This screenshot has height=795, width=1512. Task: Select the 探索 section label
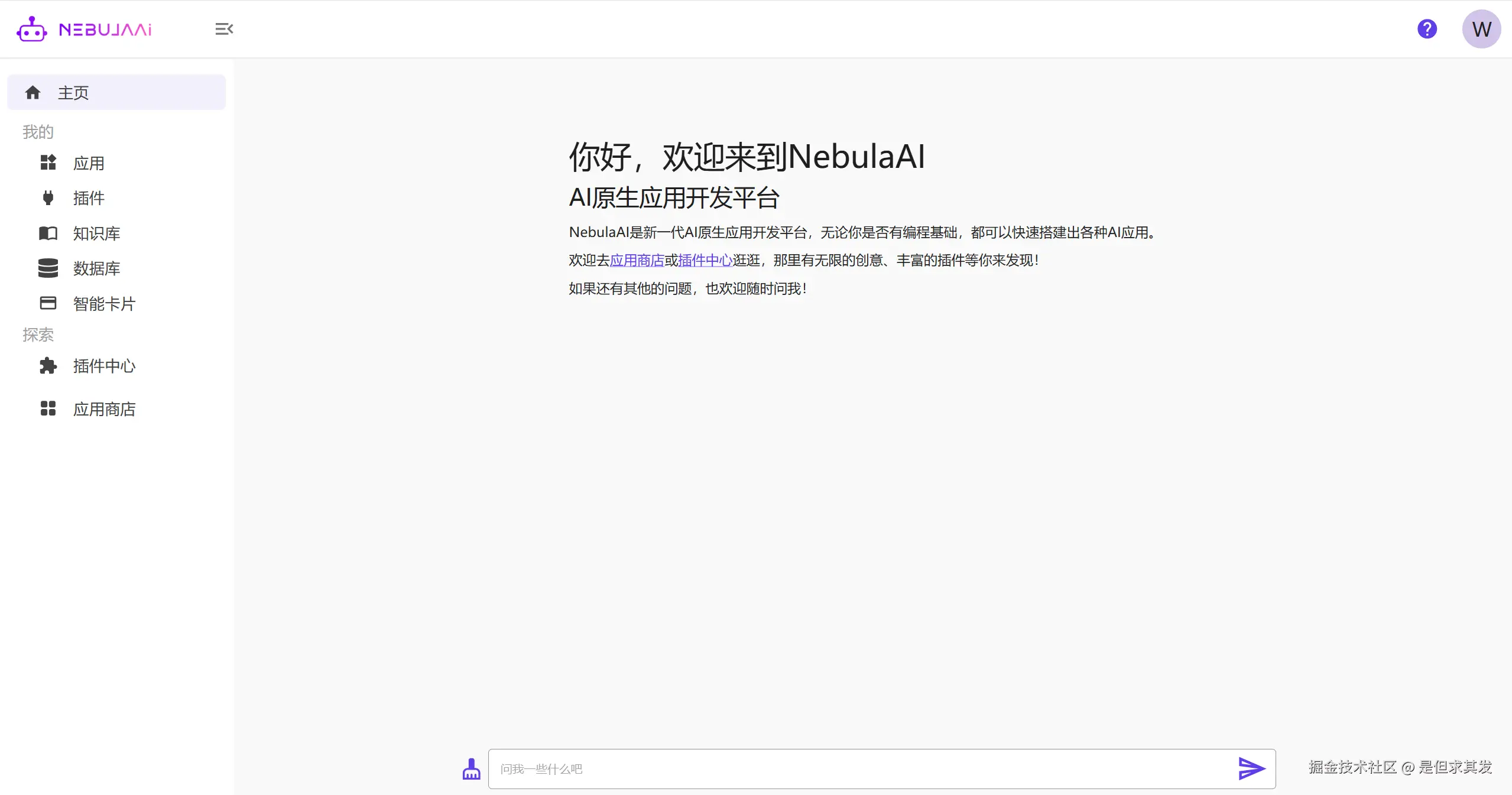(x=38, y=335)
